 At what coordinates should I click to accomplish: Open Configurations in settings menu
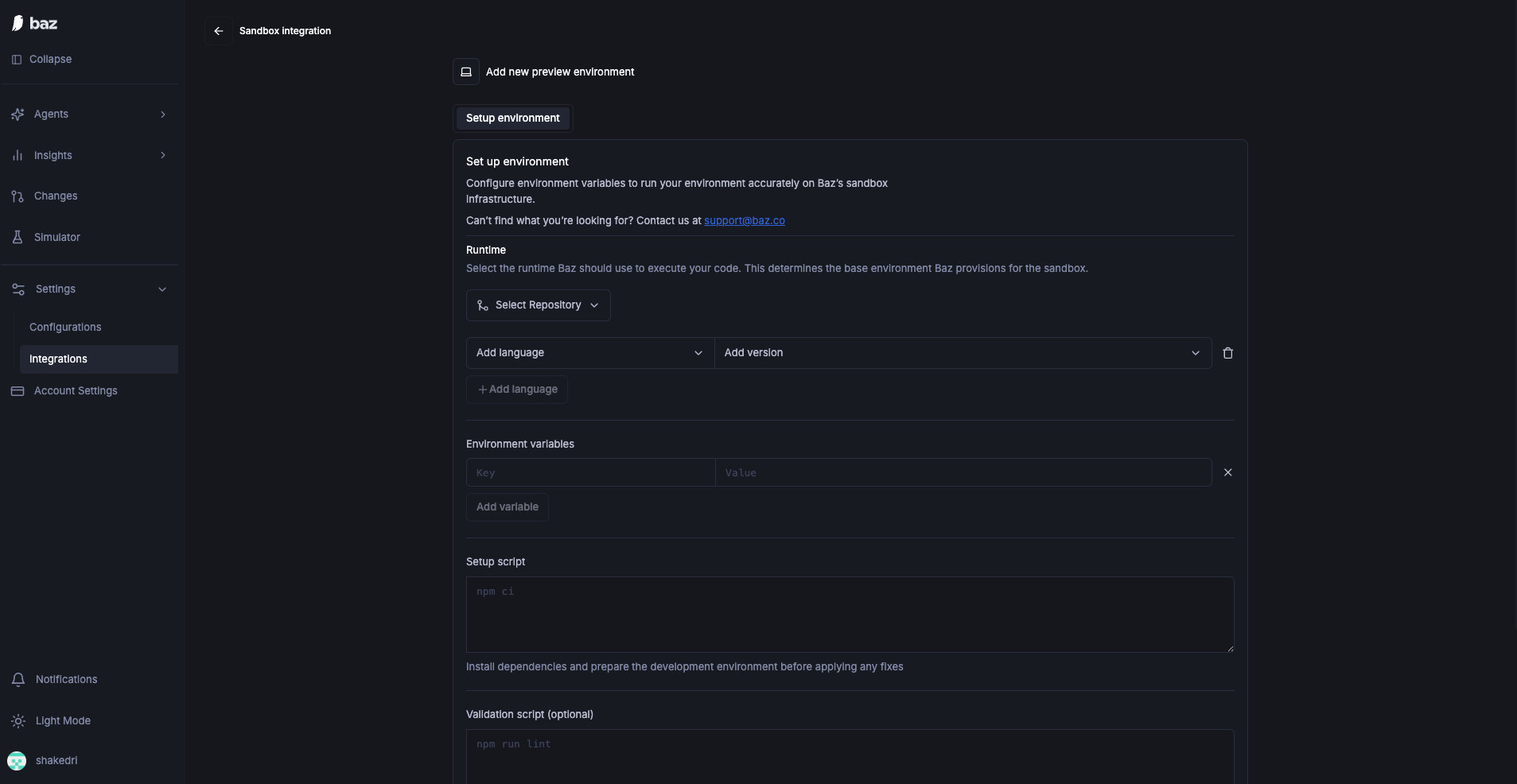tap(65, 328)
